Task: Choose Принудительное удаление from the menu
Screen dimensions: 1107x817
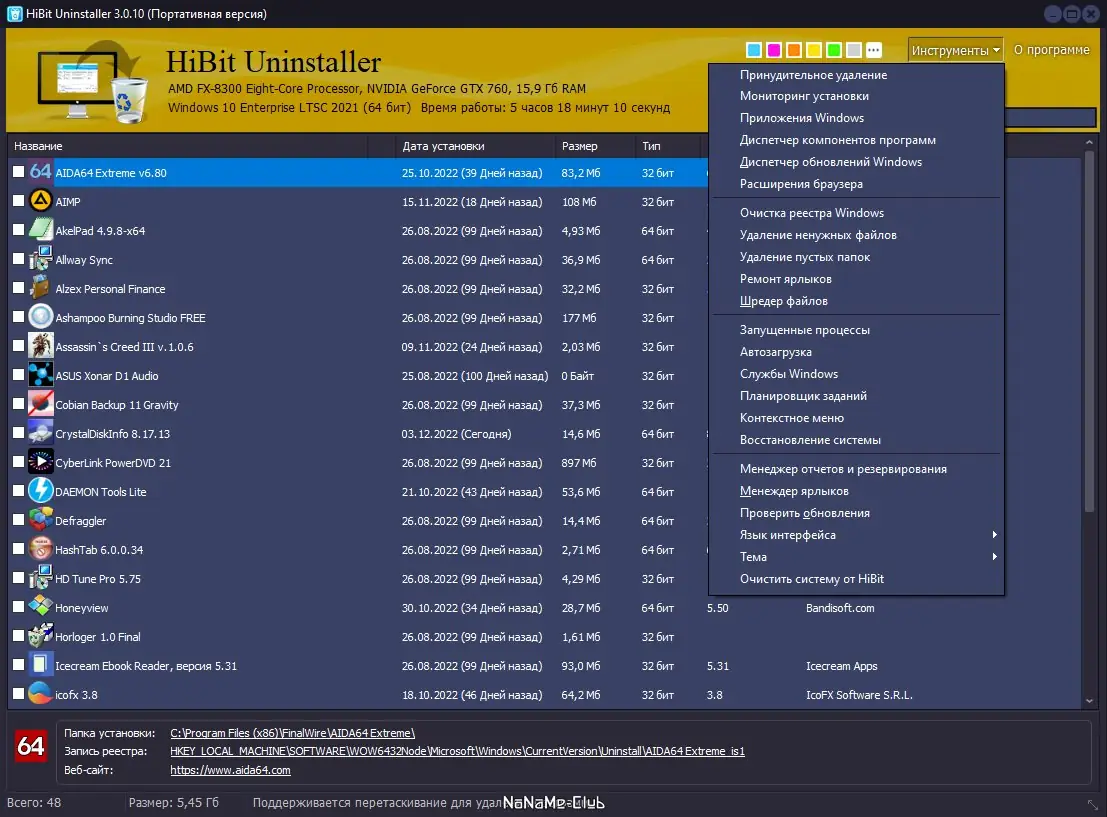Action: 857,75
